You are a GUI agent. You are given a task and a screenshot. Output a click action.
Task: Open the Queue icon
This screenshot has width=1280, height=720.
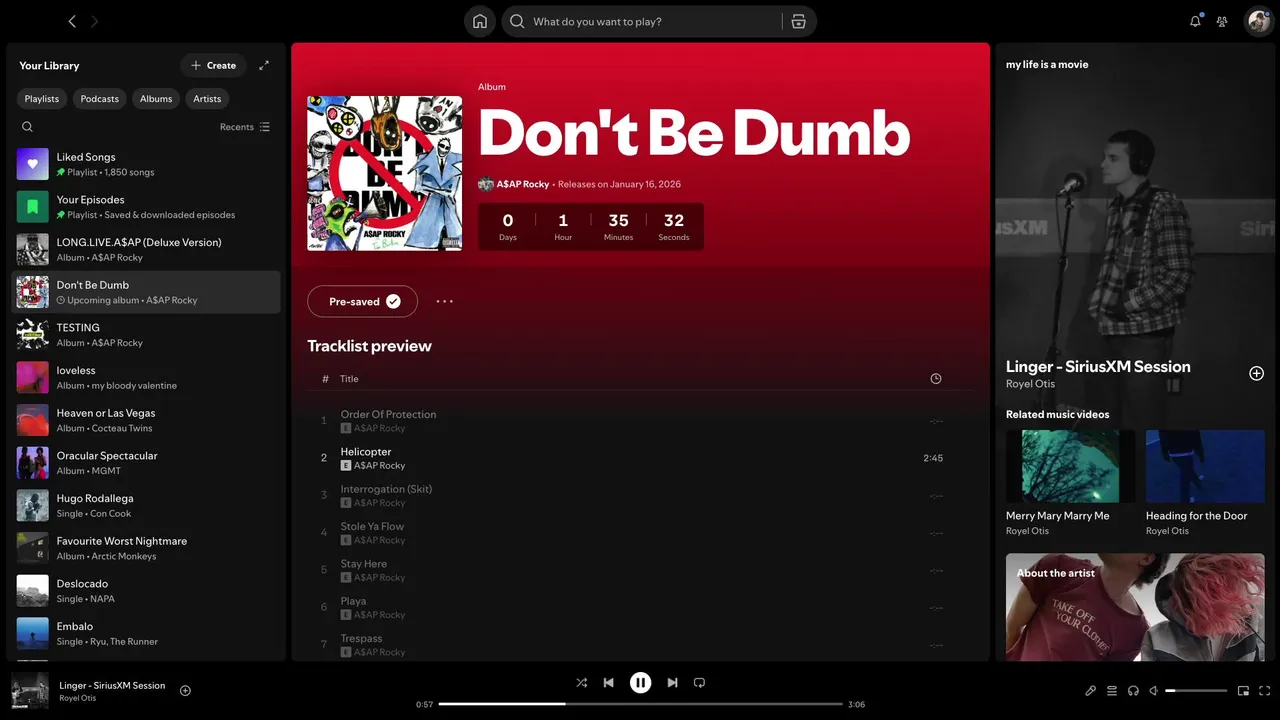1112,690
